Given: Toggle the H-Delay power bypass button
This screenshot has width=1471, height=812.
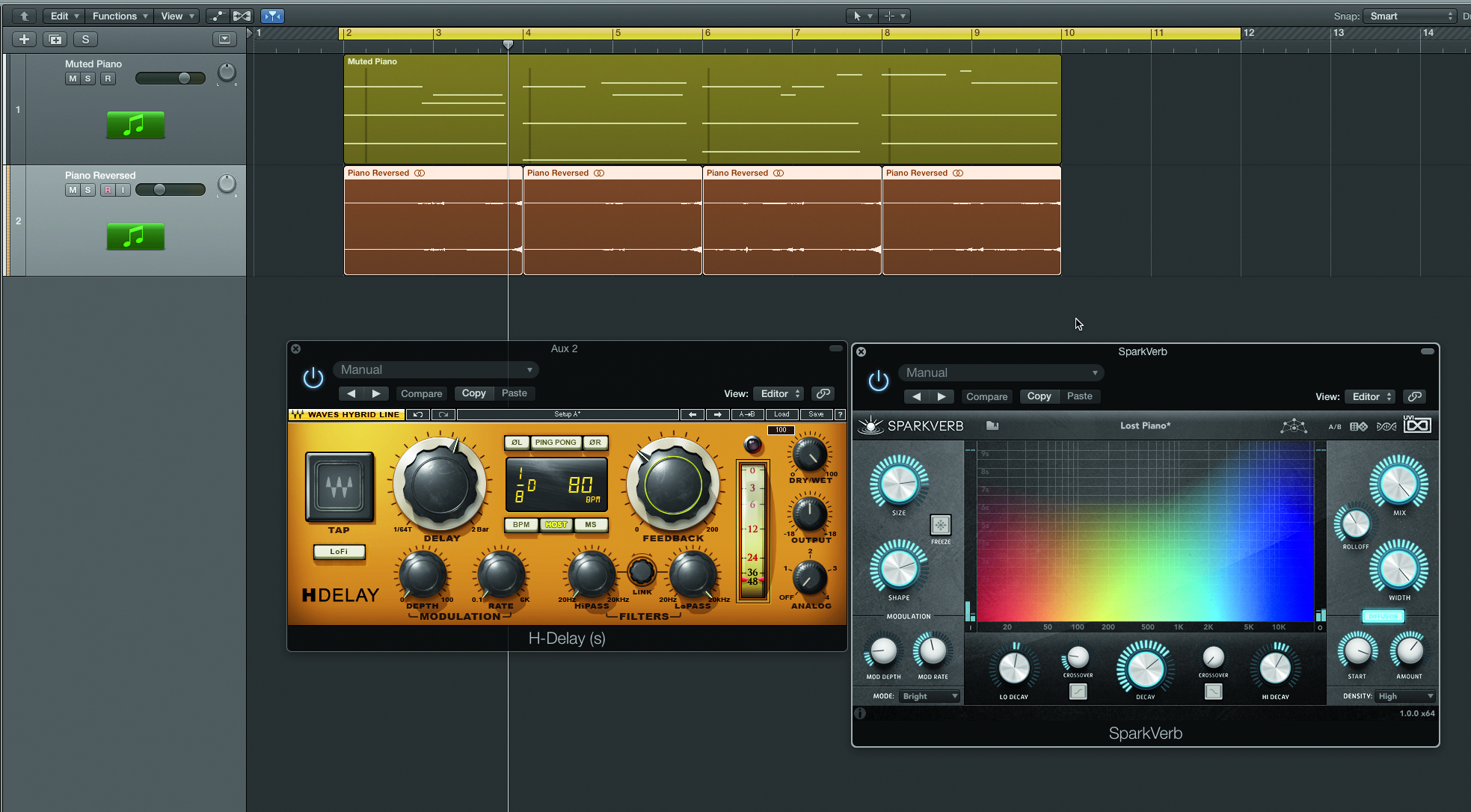Looking at the screenshot, I should 313,378.
